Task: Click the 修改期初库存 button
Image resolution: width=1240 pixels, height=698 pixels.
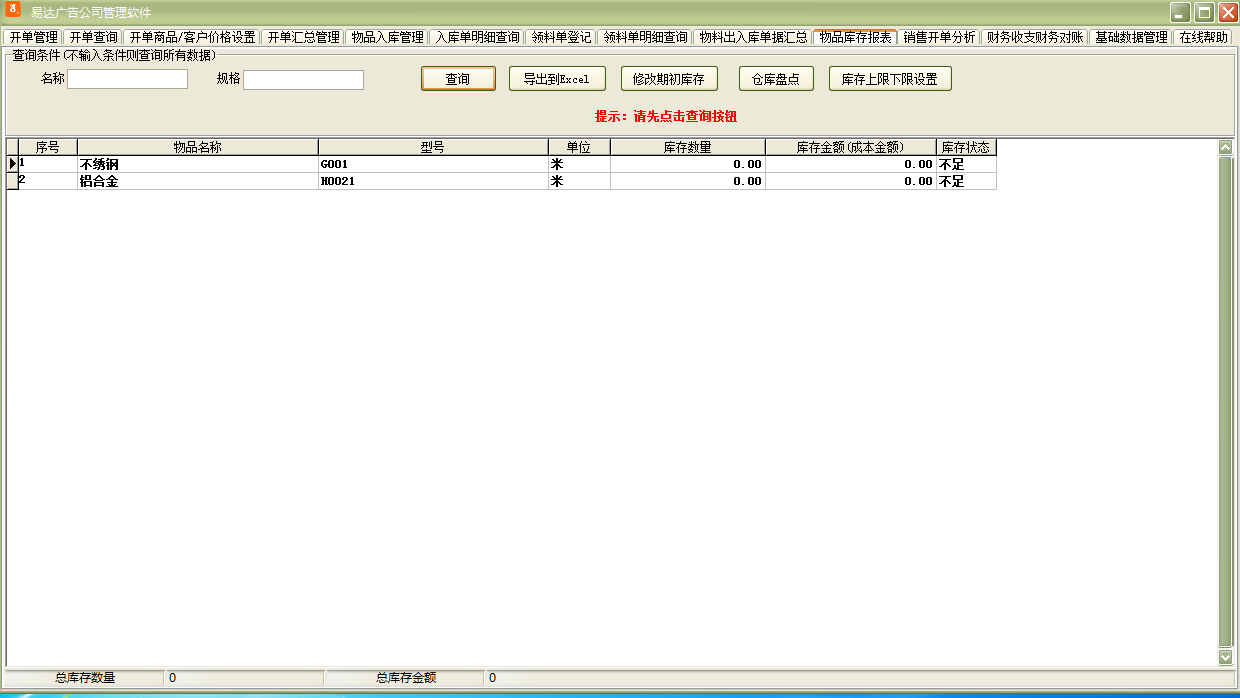Action: pyautogui.click(x=669, y=79)
